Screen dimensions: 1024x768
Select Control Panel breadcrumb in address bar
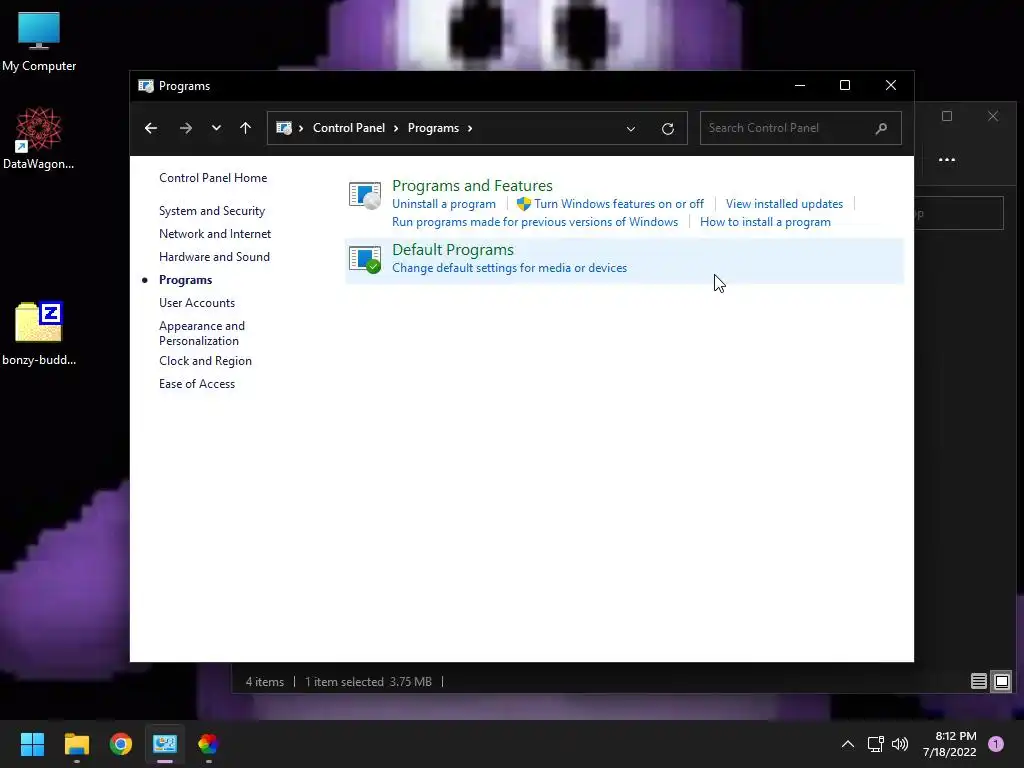[x=349, y=128]
